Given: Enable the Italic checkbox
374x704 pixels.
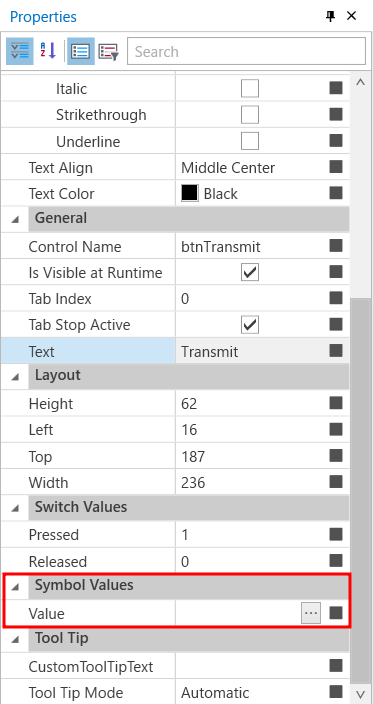Looking at the screenshot, I should [x=250, y=88].
